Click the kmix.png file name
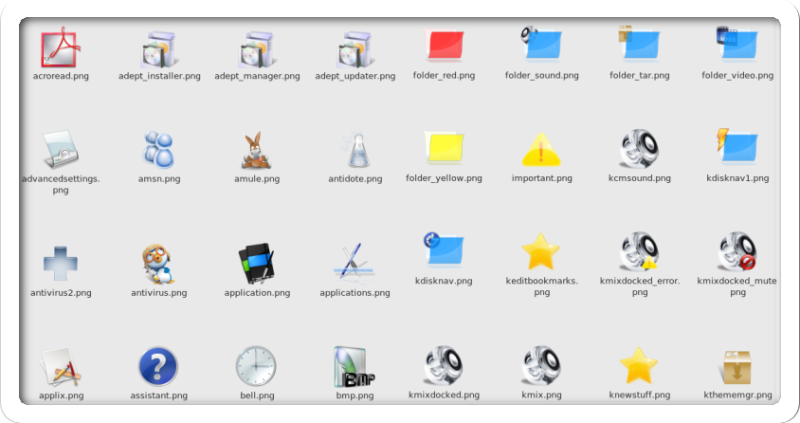The height and width of the screenshot is (423, 800). point(541,395)
